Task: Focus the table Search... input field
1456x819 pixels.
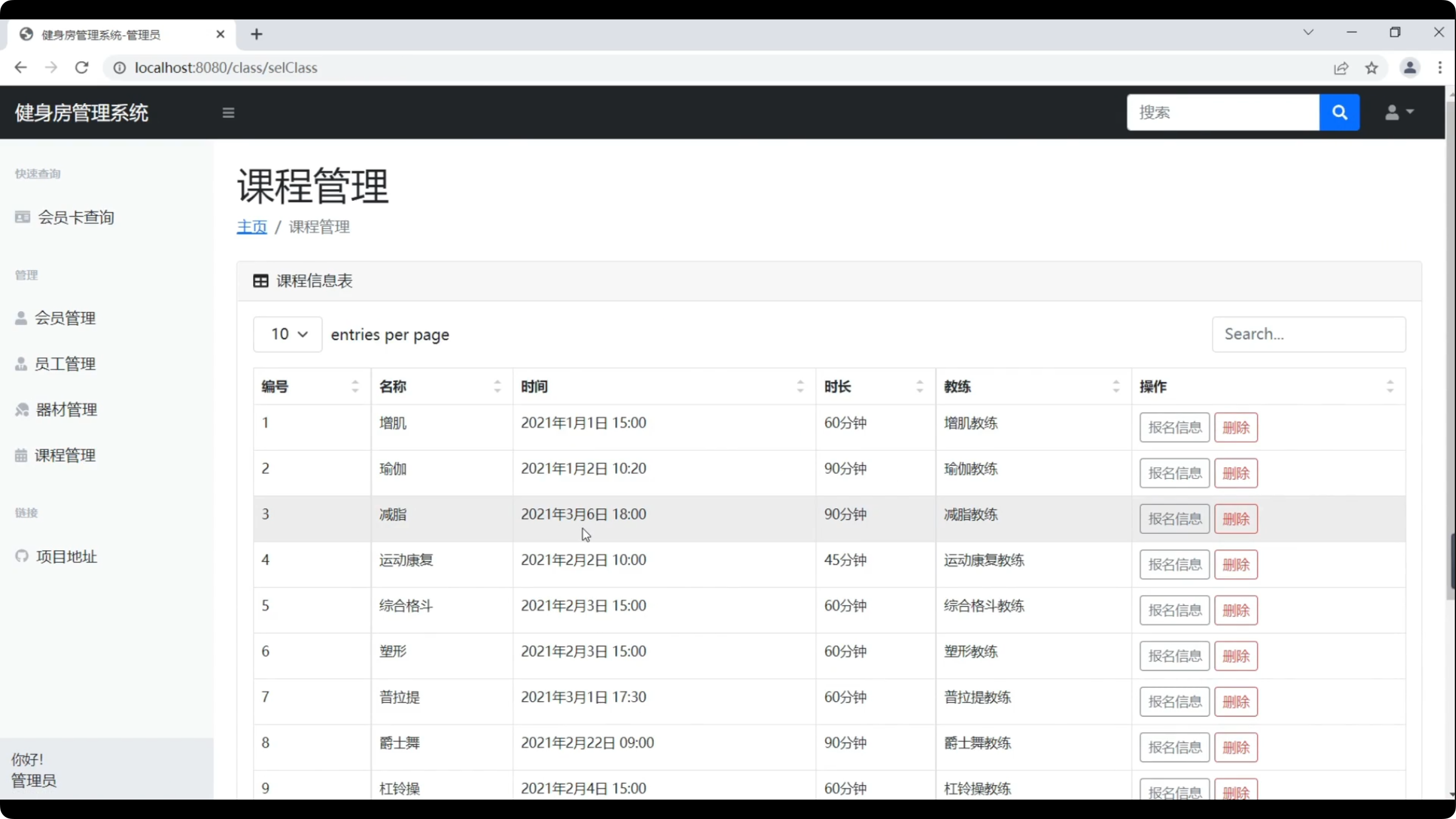Action: [x=1308, y=334]
